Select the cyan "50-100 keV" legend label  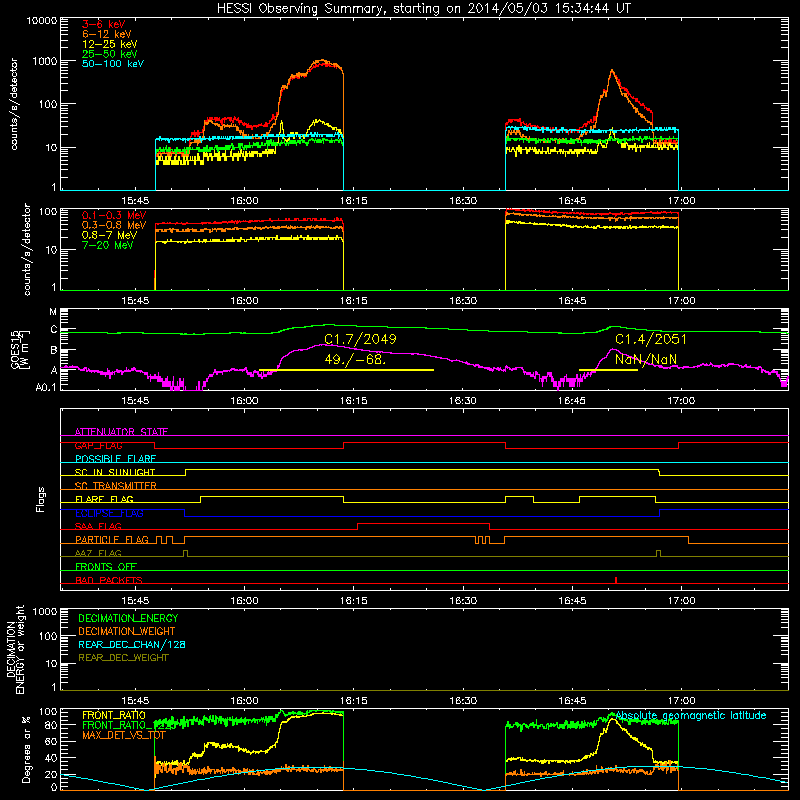pos(113,64)
